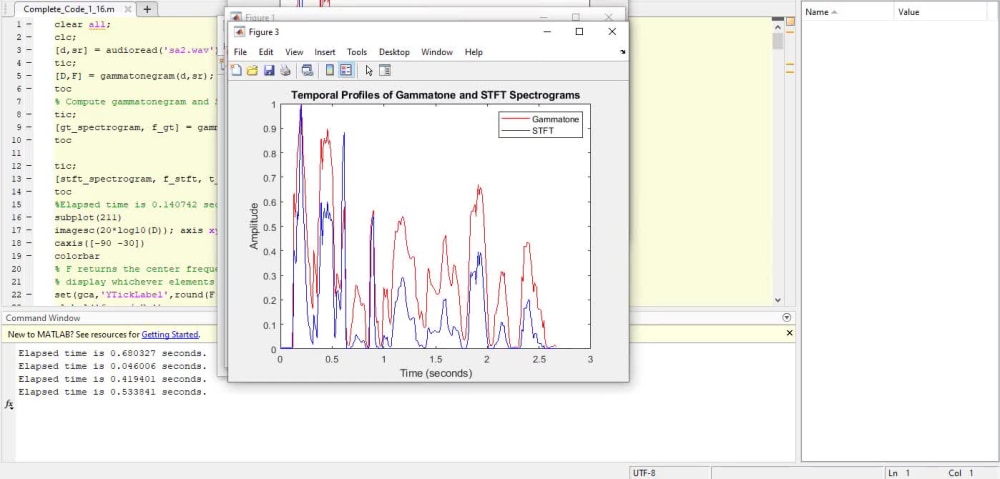Screen dimensions: 1000x479
Task: Open Tools menu in Figure 3
Action: point(357,52)
